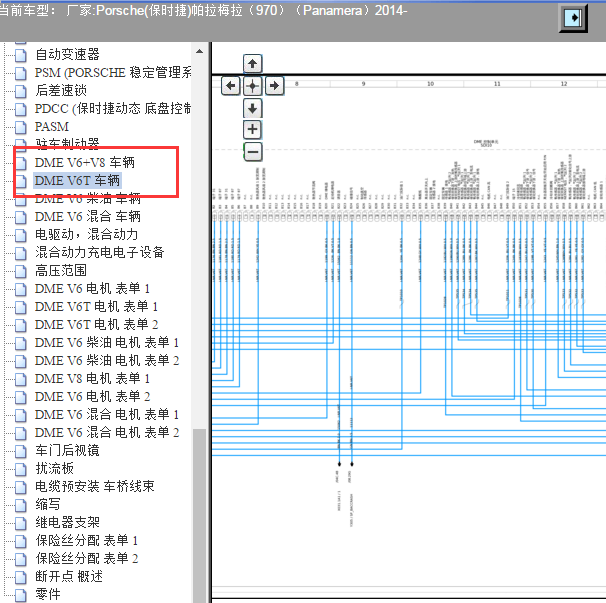The image size is (606, 603).
Task: Click the document icon beside 车门后视镜
Action: point(21,451)
